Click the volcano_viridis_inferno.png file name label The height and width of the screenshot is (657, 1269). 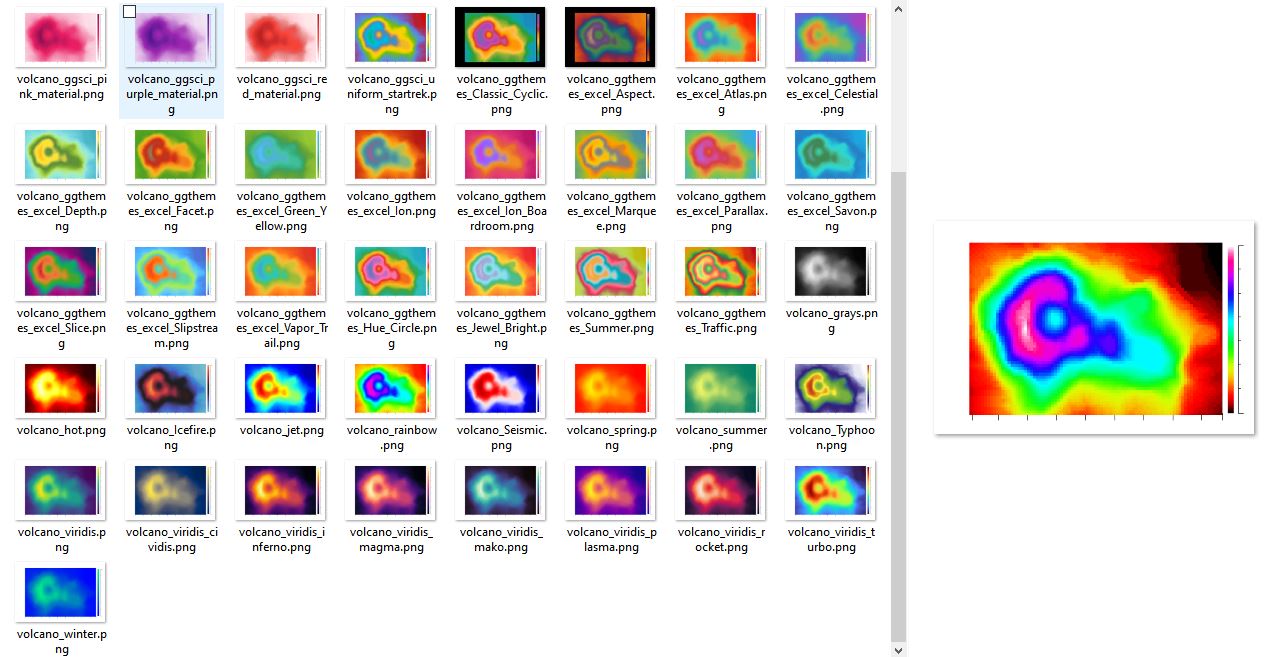[x=281, y=540]
